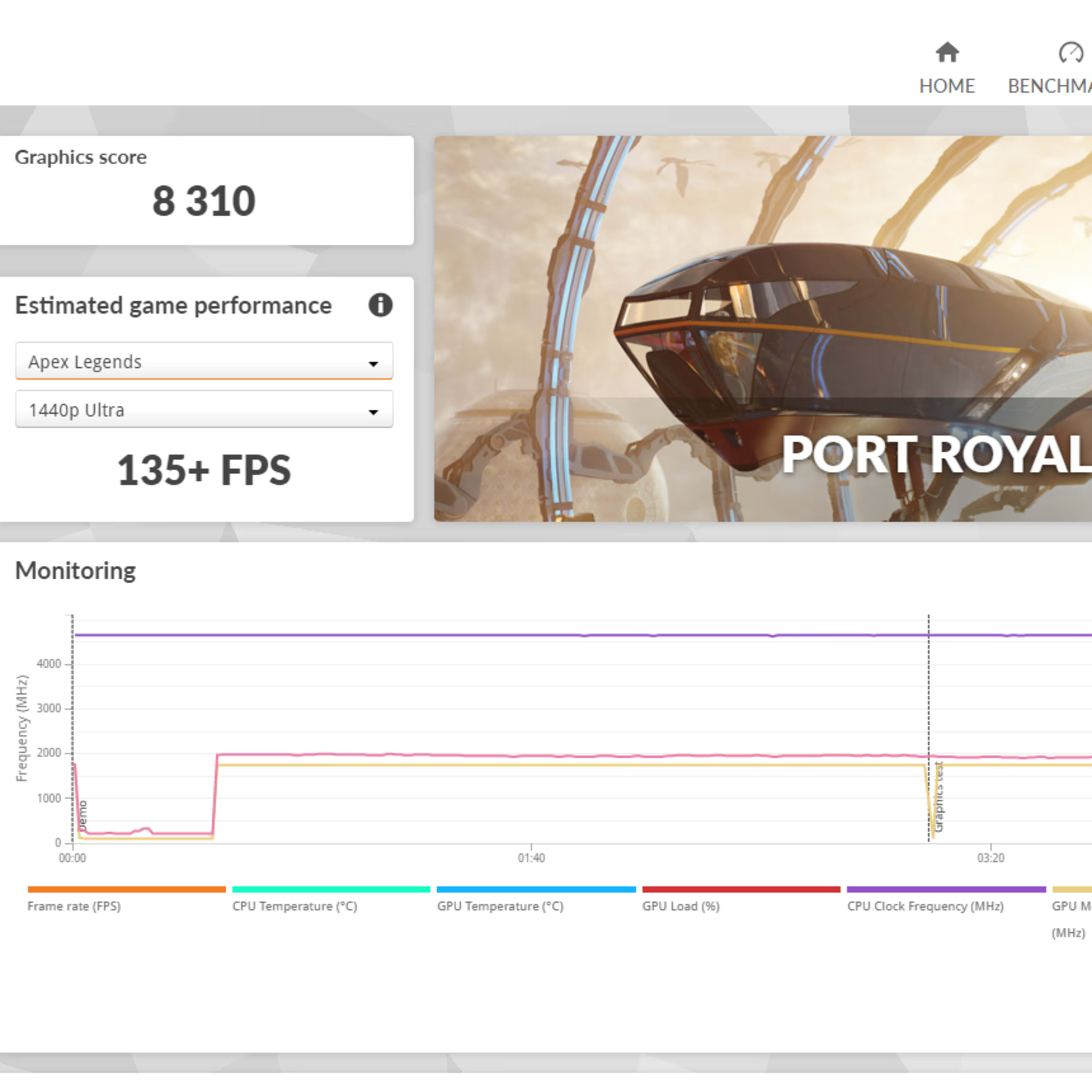Screen dimensions: 1092x1092
Task: Click the 8 310 graphics score value
Action: point(204,201)
